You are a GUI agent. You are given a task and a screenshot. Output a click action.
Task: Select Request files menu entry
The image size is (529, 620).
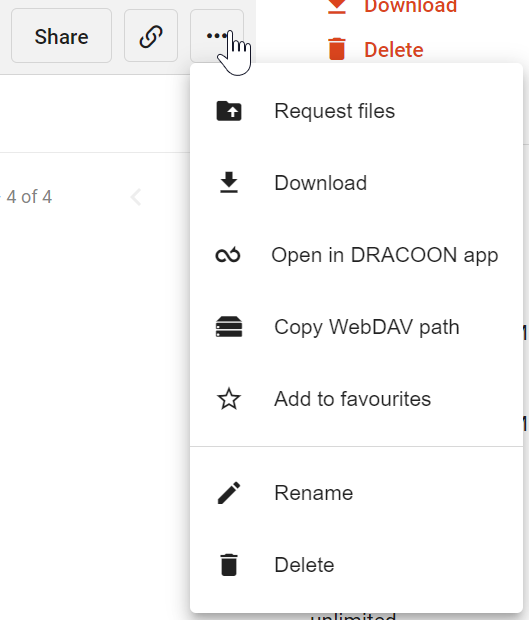click(x=356, y=111)
